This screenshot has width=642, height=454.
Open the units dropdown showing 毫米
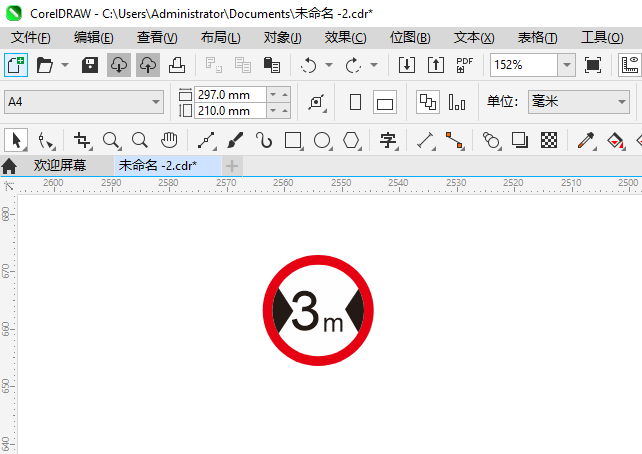pyautogui.click(x=579, y=102)
